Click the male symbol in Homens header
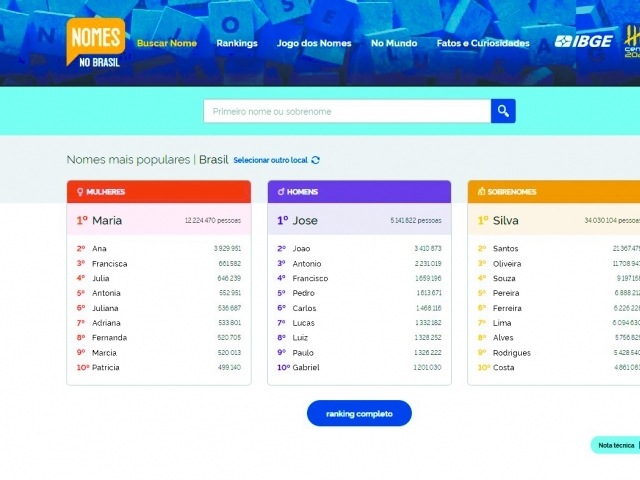 pos(280,191)
